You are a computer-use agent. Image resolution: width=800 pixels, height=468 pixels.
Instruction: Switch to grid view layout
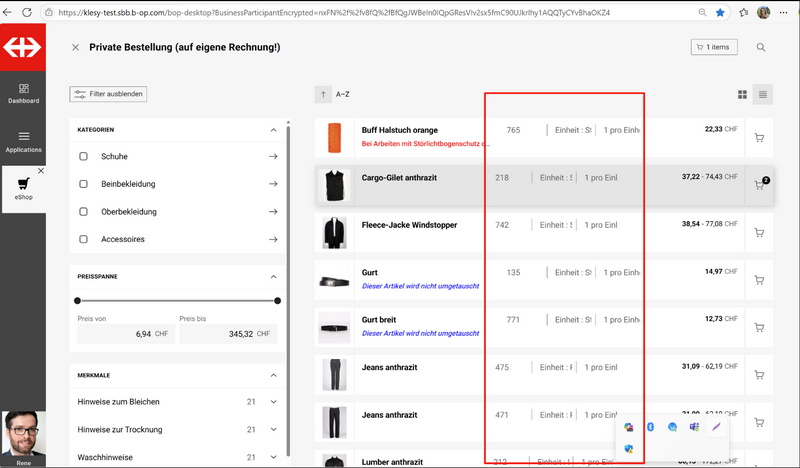(743, 95)
